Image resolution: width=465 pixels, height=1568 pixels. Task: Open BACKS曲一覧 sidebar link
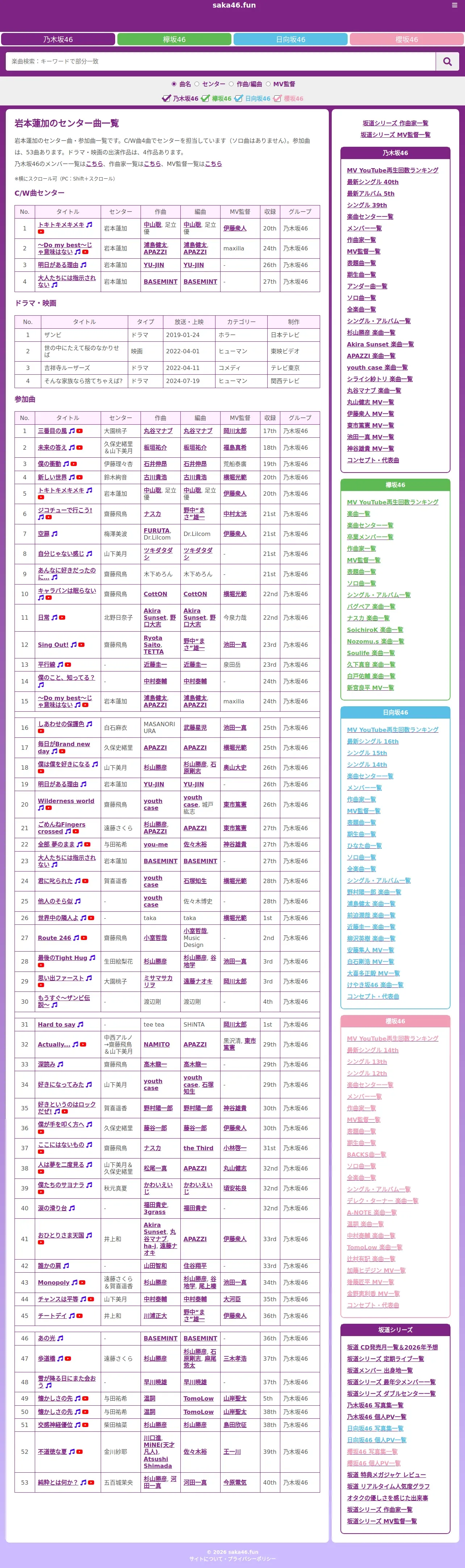(366, 1155)
